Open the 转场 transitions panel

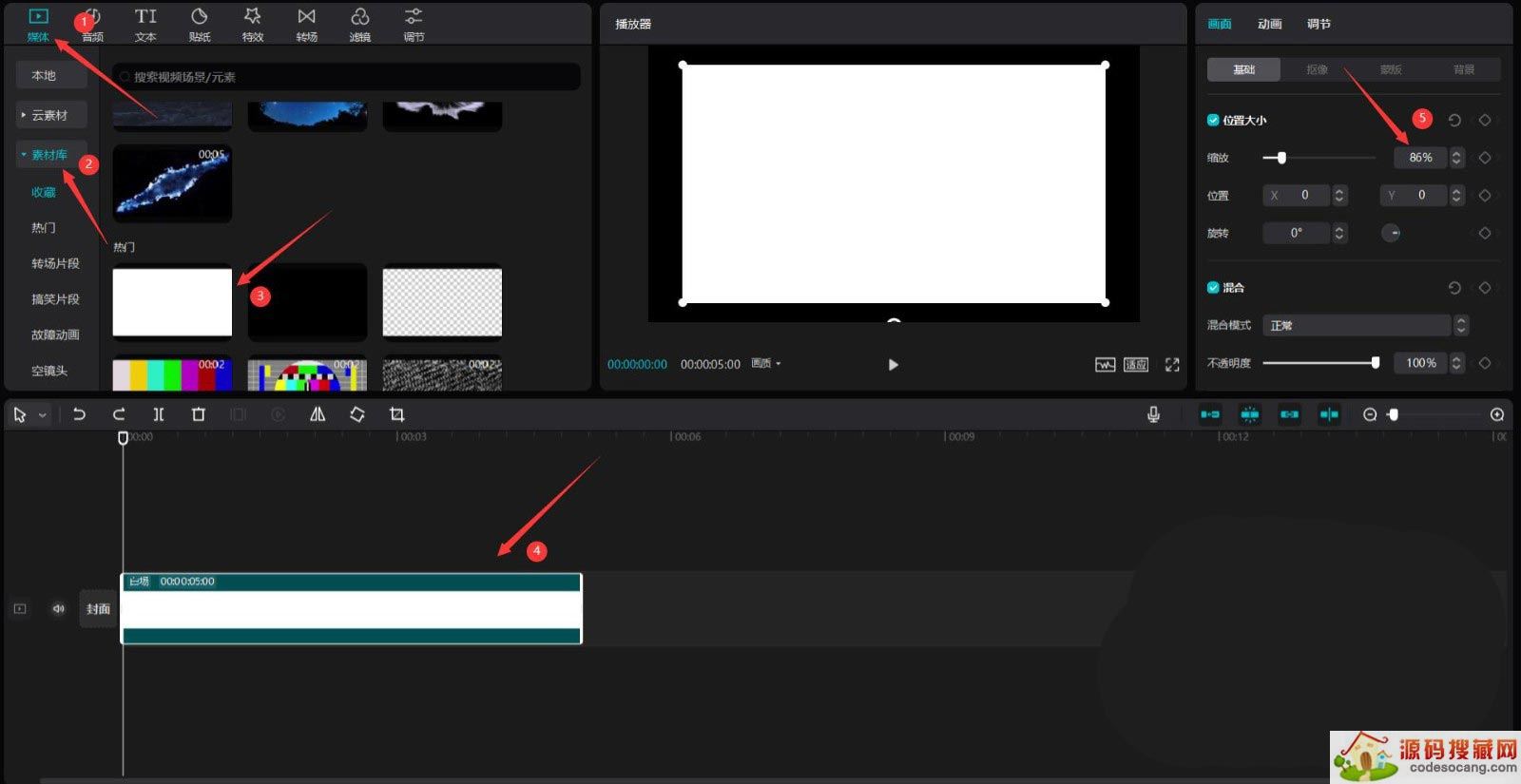[306, 24]
